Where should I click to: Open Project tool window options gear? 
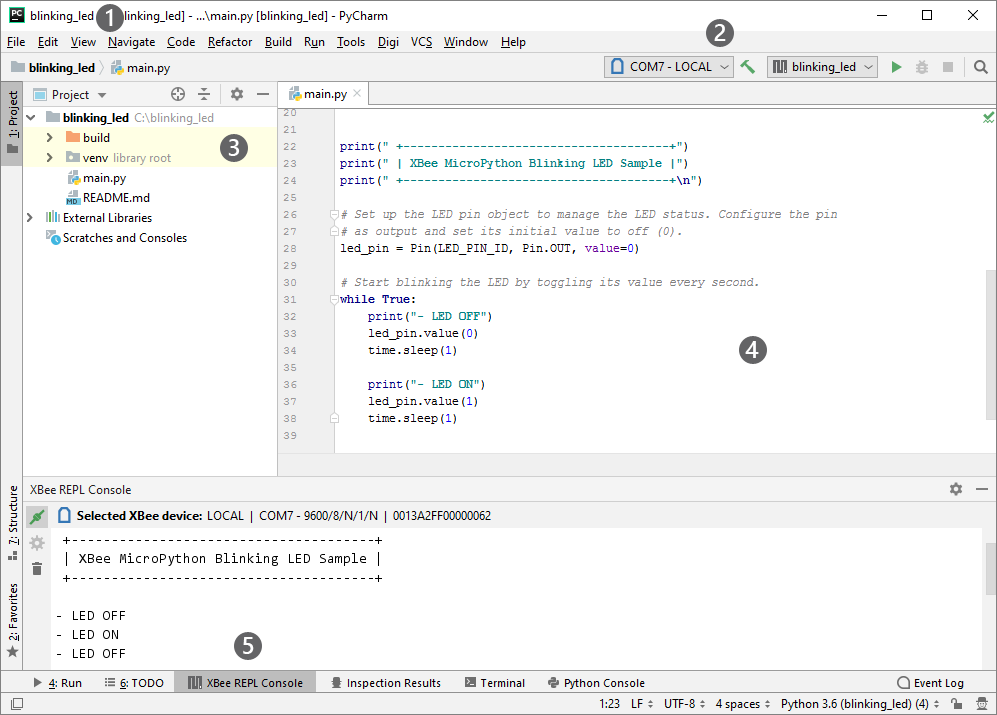236,94
